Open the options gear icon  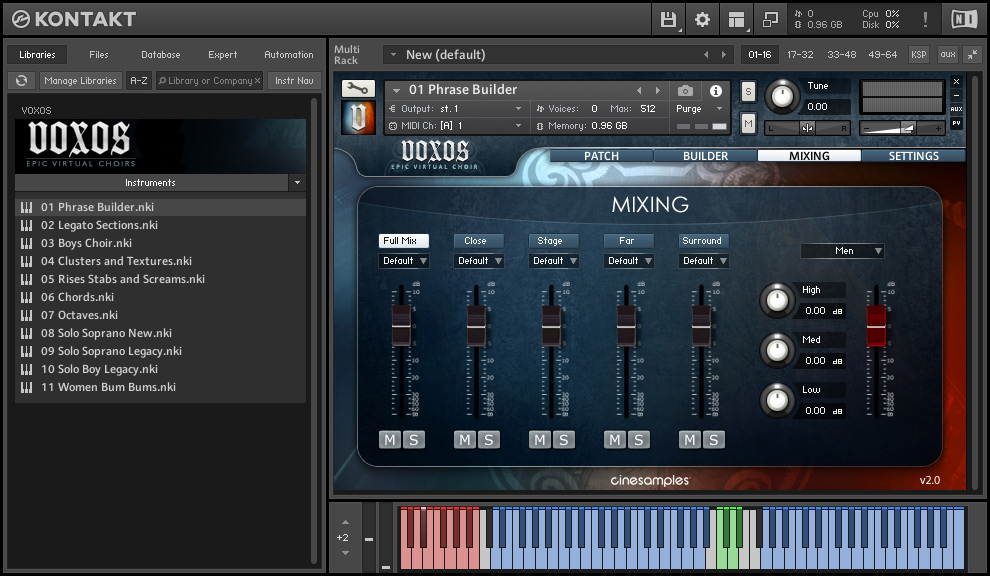702,19
